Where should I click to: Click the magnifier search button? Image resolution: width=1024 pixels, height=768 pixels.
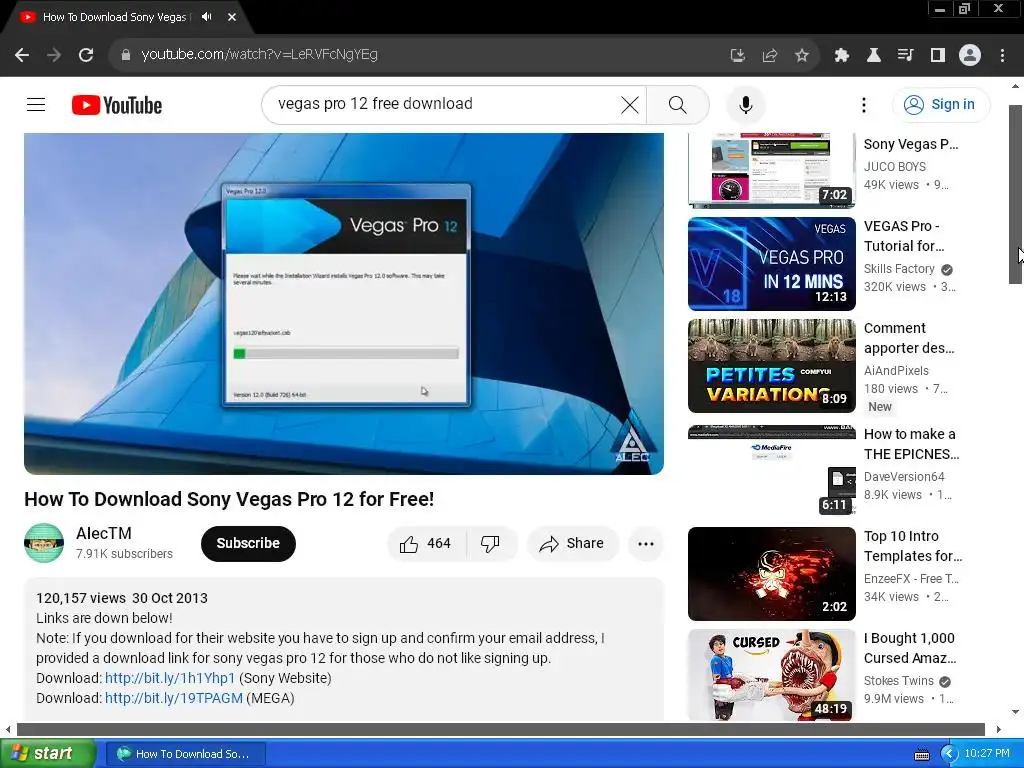point(678,104)
